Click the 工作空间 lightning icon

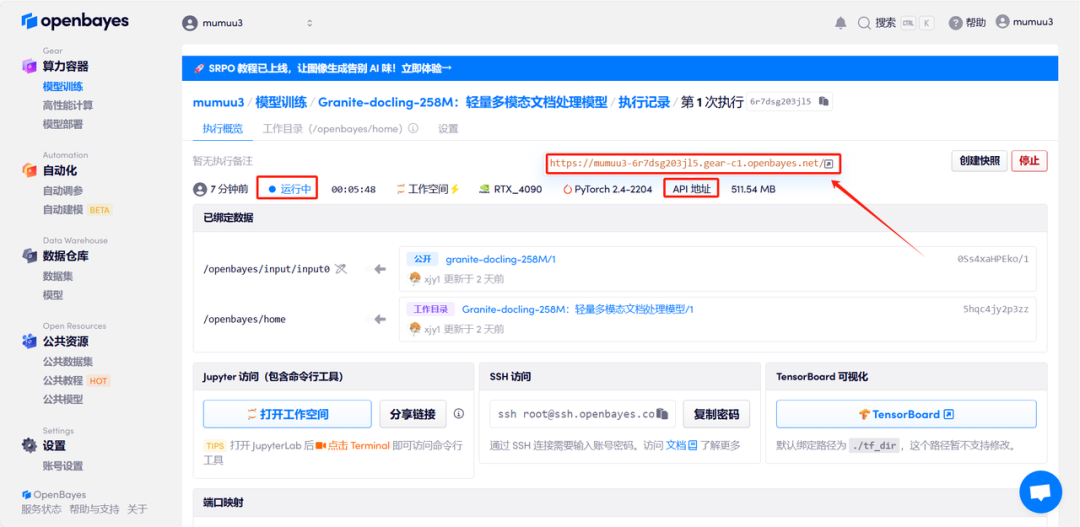coord(455,189)
